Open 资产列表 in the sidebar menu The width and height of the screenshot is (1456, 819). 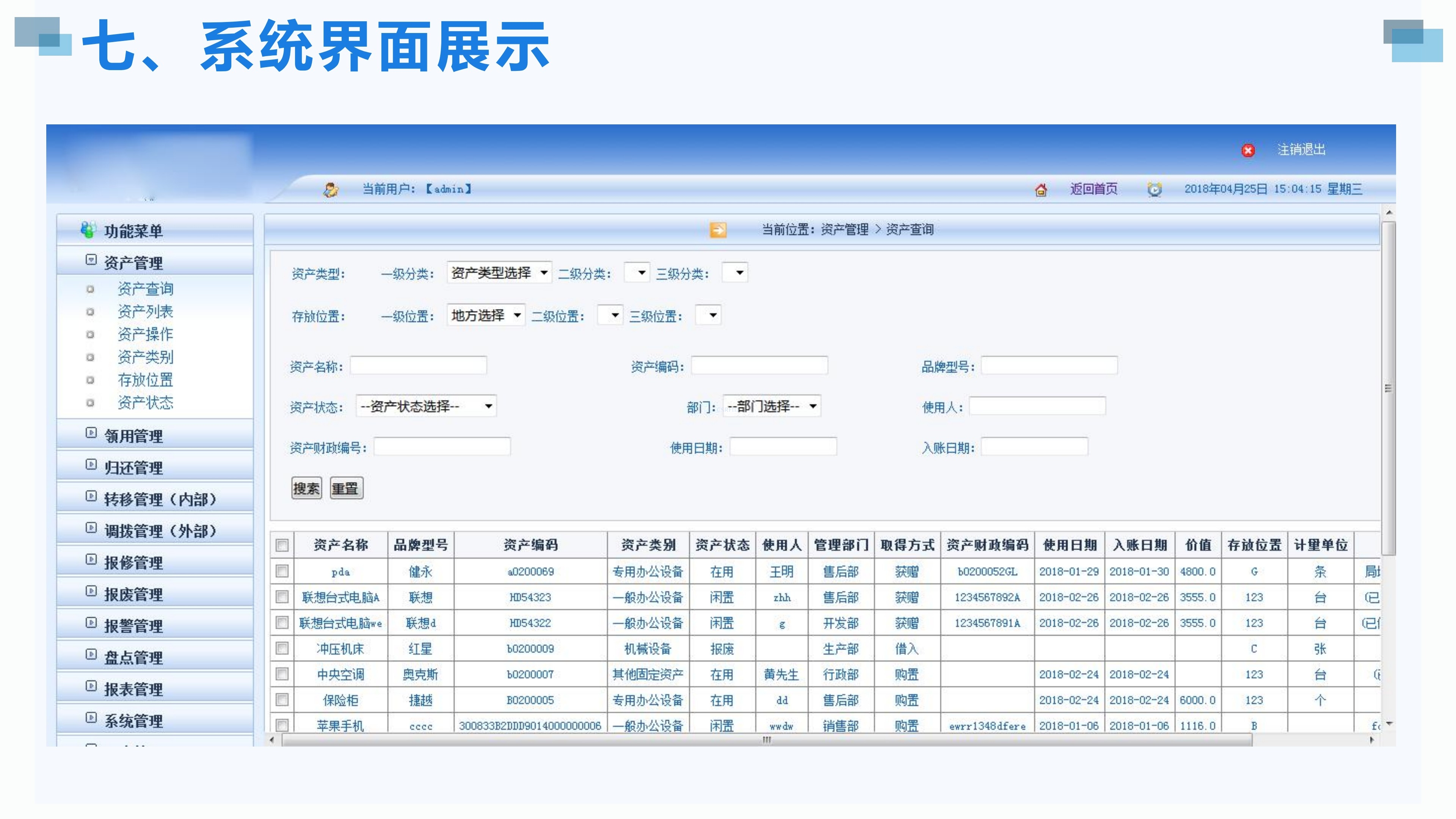tap(145, 311)
